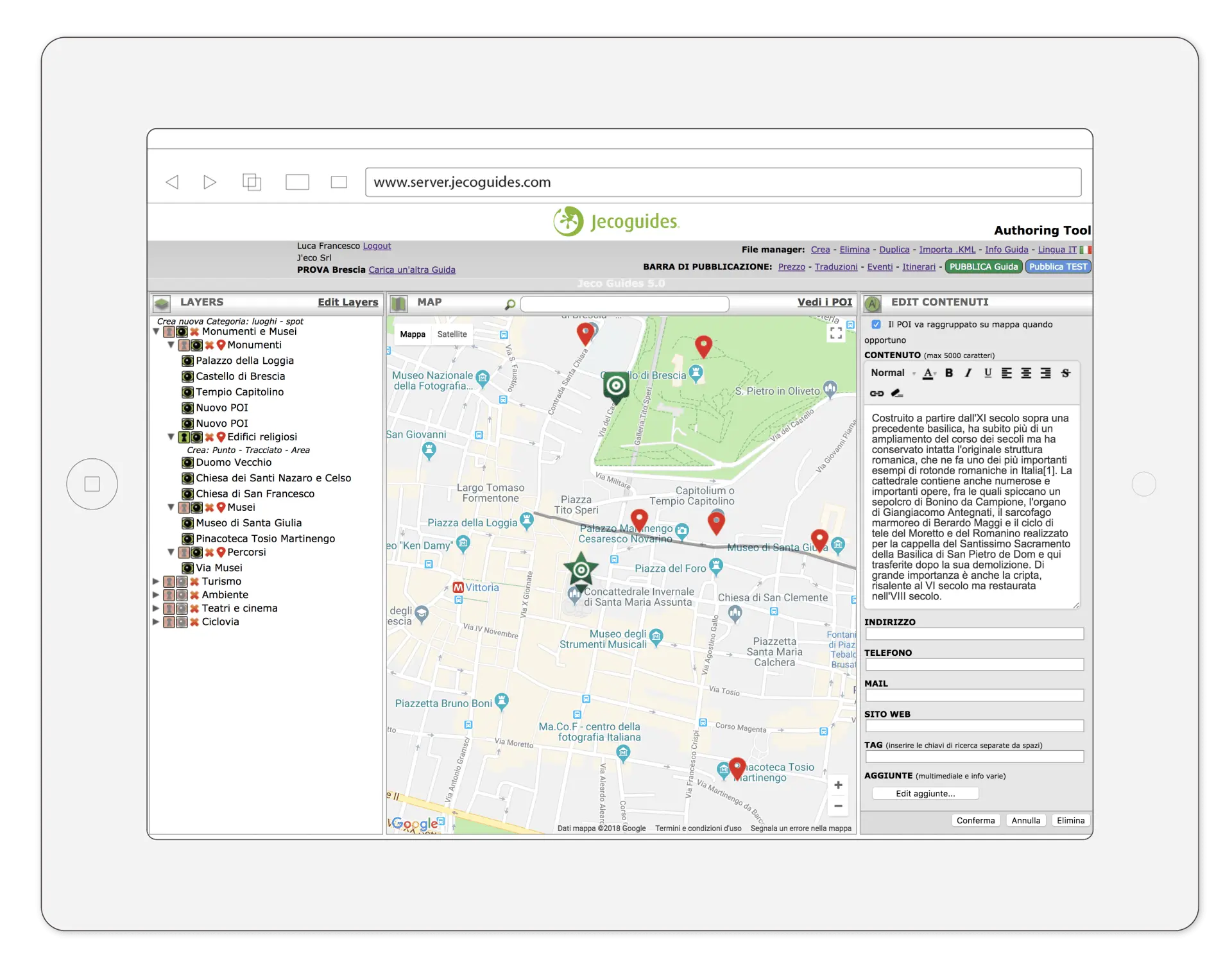Viewport: 1232px width, 969px height.
Task: Click the PUBBLICA Guida button
Action: tap(983, 267)
